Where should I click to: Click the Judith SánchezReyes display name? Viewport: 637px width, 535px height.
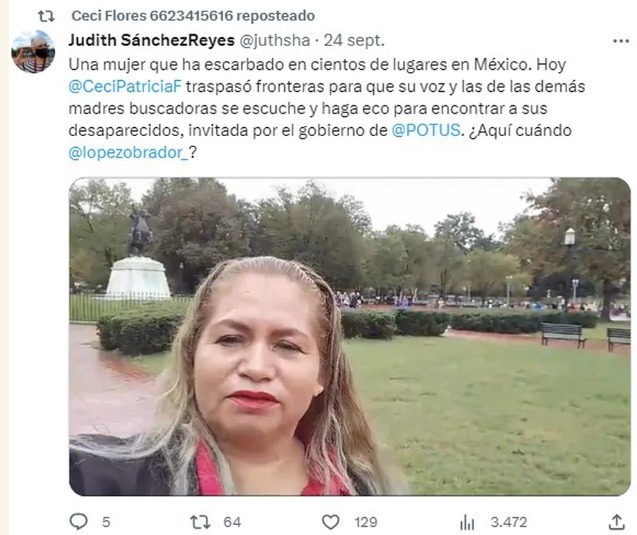point(152,40)
